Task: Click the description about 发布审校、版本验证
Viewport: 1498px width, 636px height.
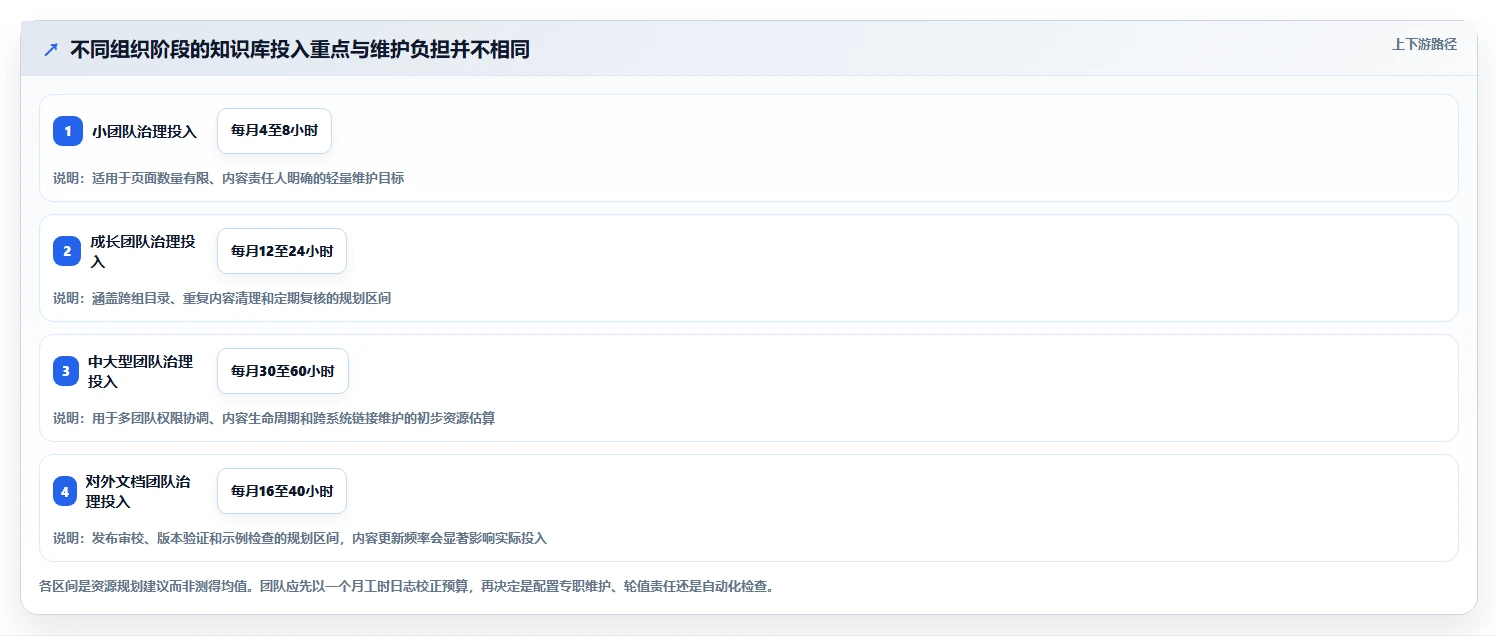Action: coord(300,538)
